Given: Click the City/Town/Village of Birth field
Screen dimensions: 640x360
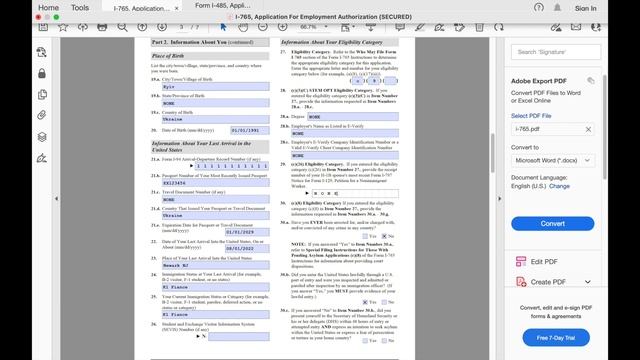Looking at the screenshot, I should [x=216, y=87].
